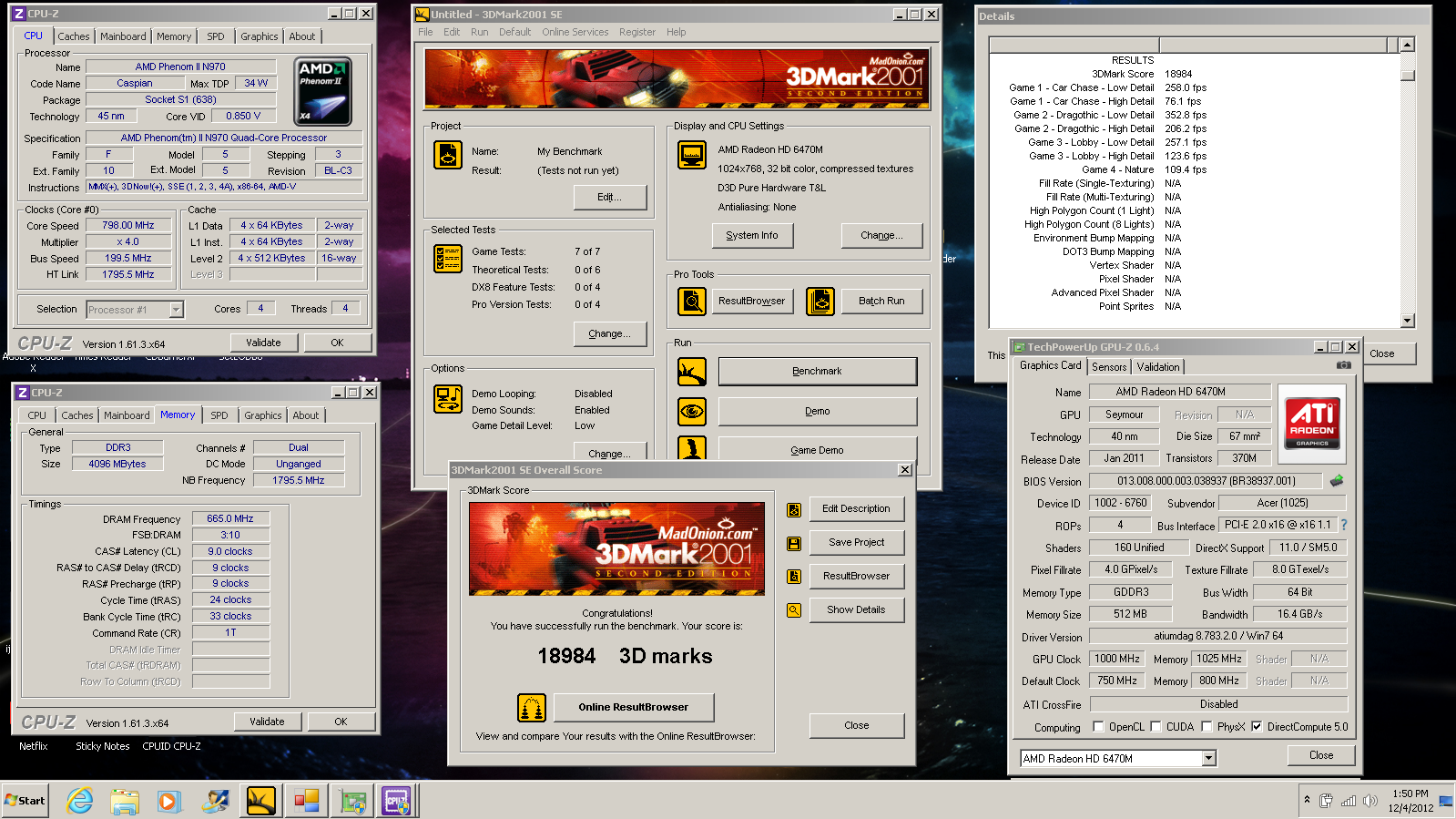Viewport: 1456px width, 819px height.
Task: Click the AMD Phenom II logo in CPU-Z
Action: coord(324,92)
